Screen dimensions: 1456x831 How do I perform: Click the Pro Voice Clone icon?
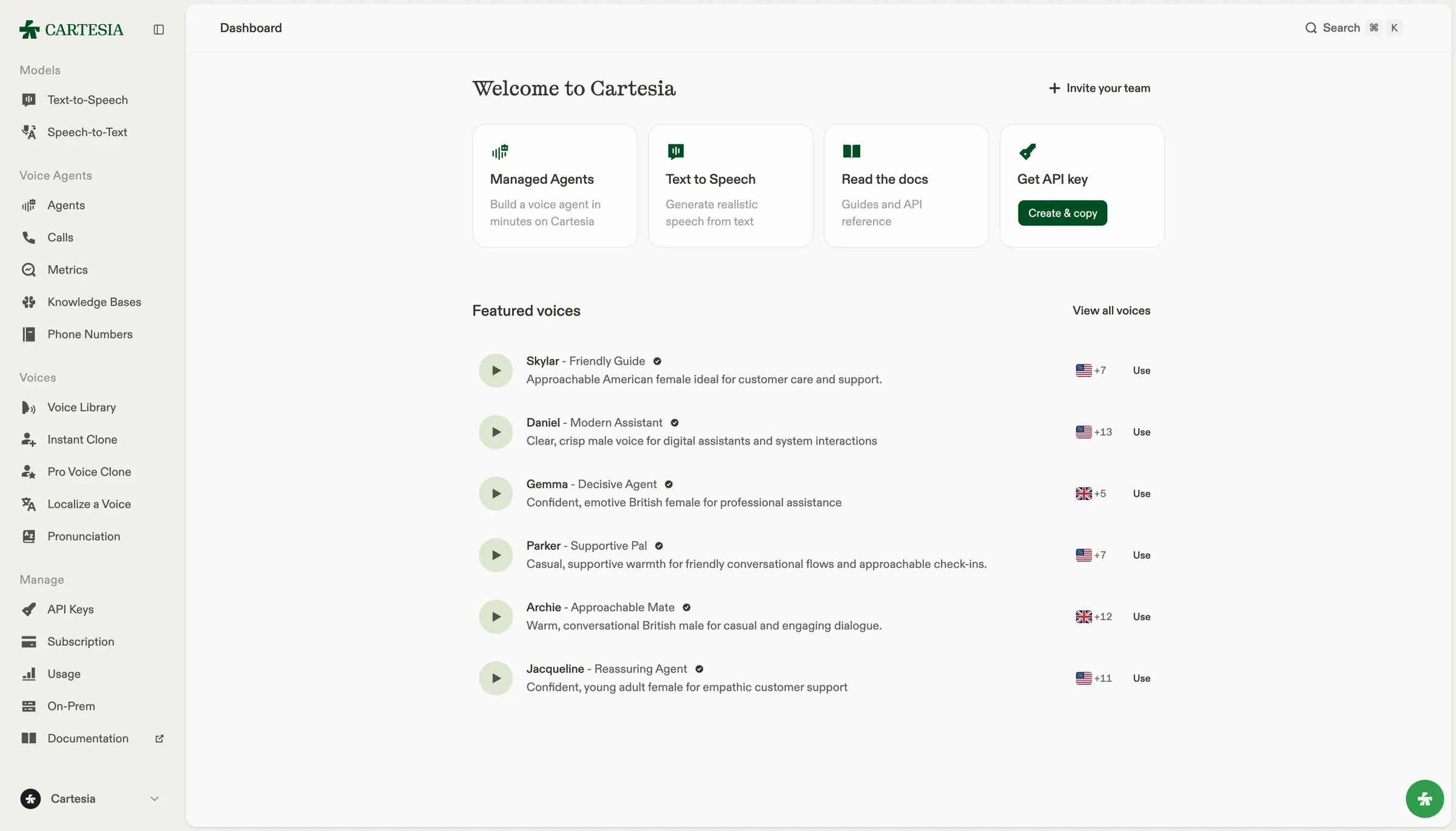pyautogui.click(x=29, y=472)
